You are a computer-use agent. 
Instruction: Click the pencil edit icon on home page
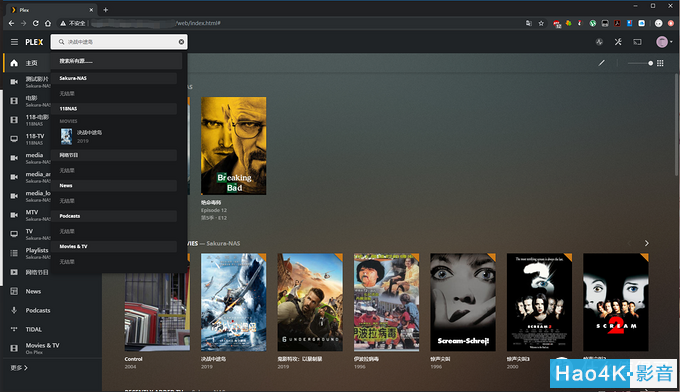pyautogui.click(x=602, y=63)
